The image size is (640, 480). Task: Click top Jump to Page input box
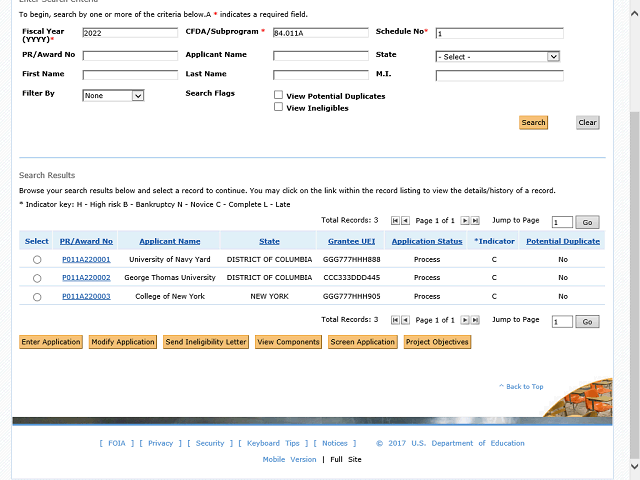pos(562,222)
